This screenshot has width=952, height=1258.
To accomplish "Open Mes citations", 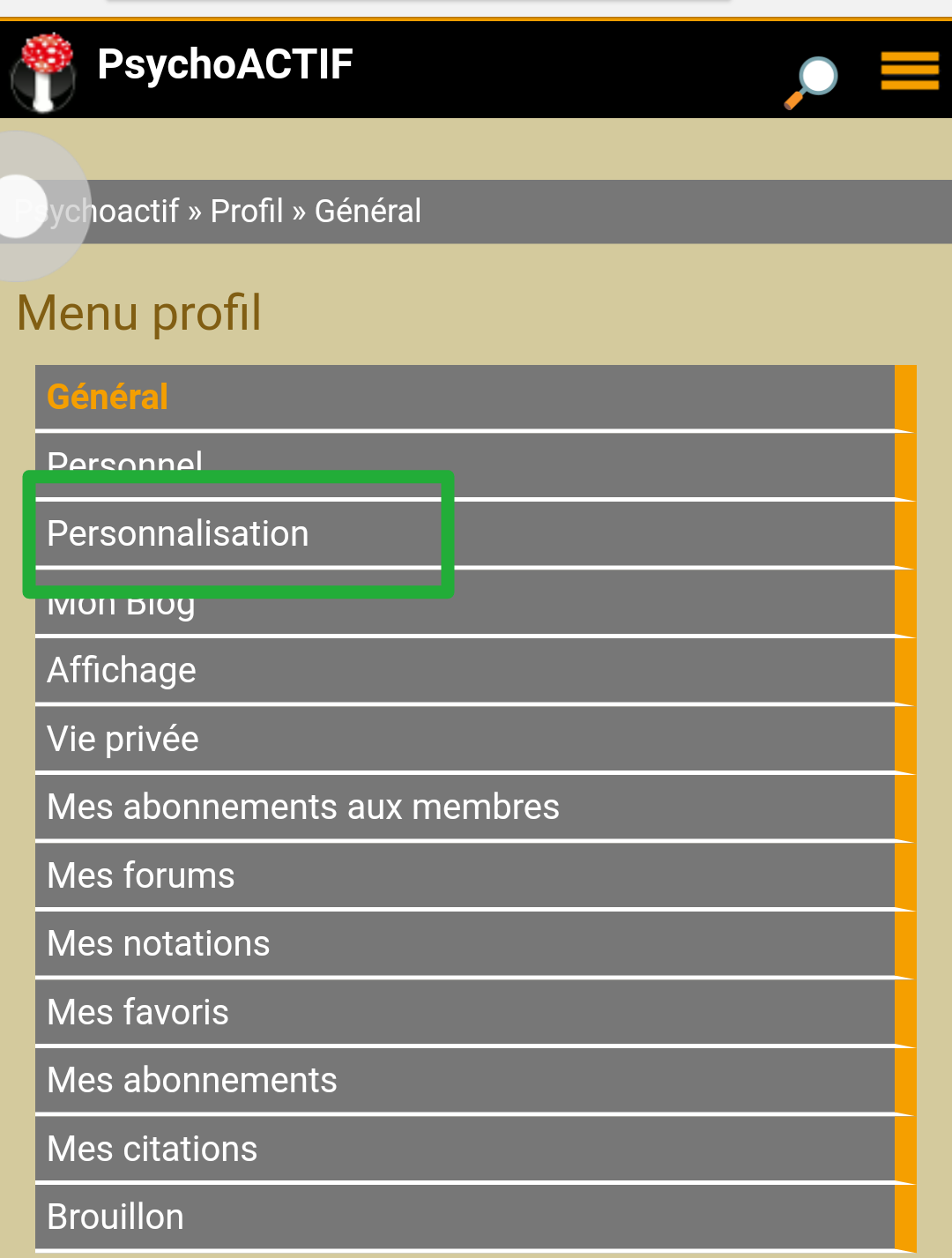I will [x=152, y=1150].
